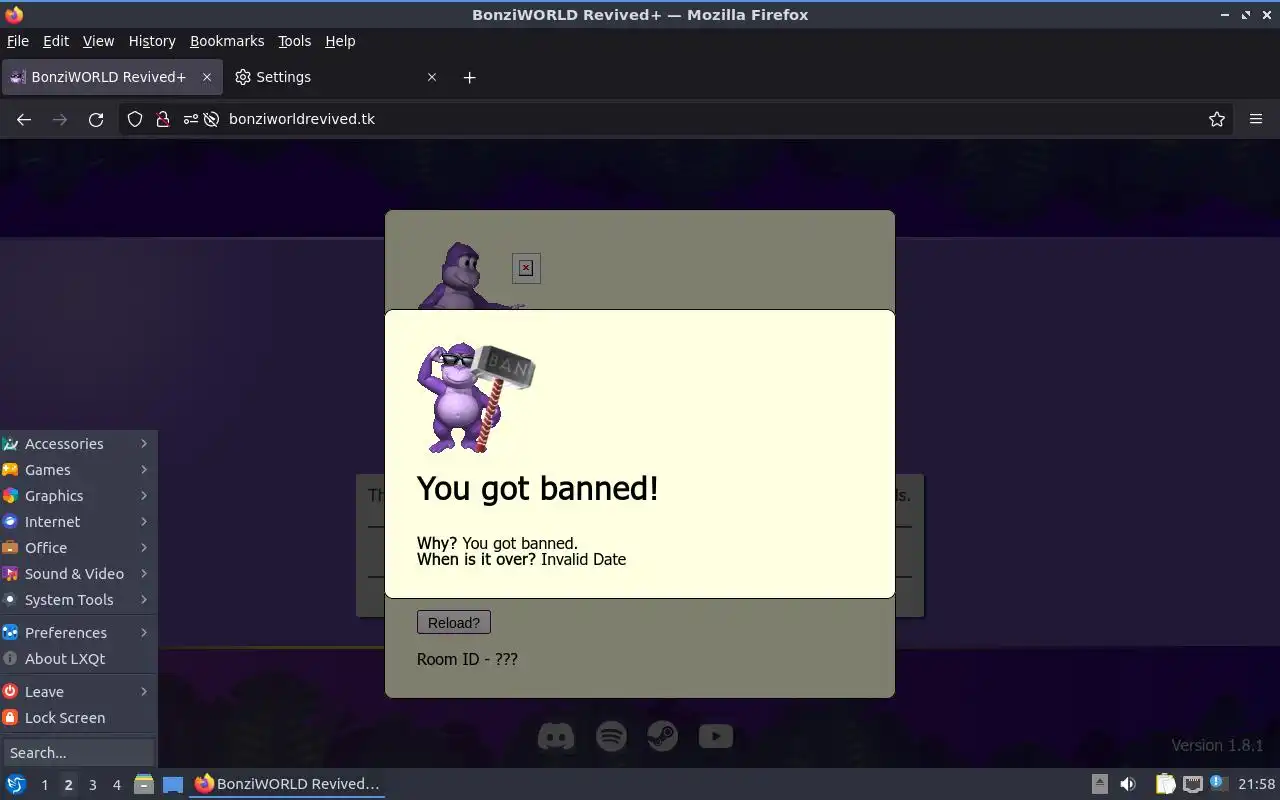
Task: Click the 21:58 clock in taskbar
Action: [1257, 784]
